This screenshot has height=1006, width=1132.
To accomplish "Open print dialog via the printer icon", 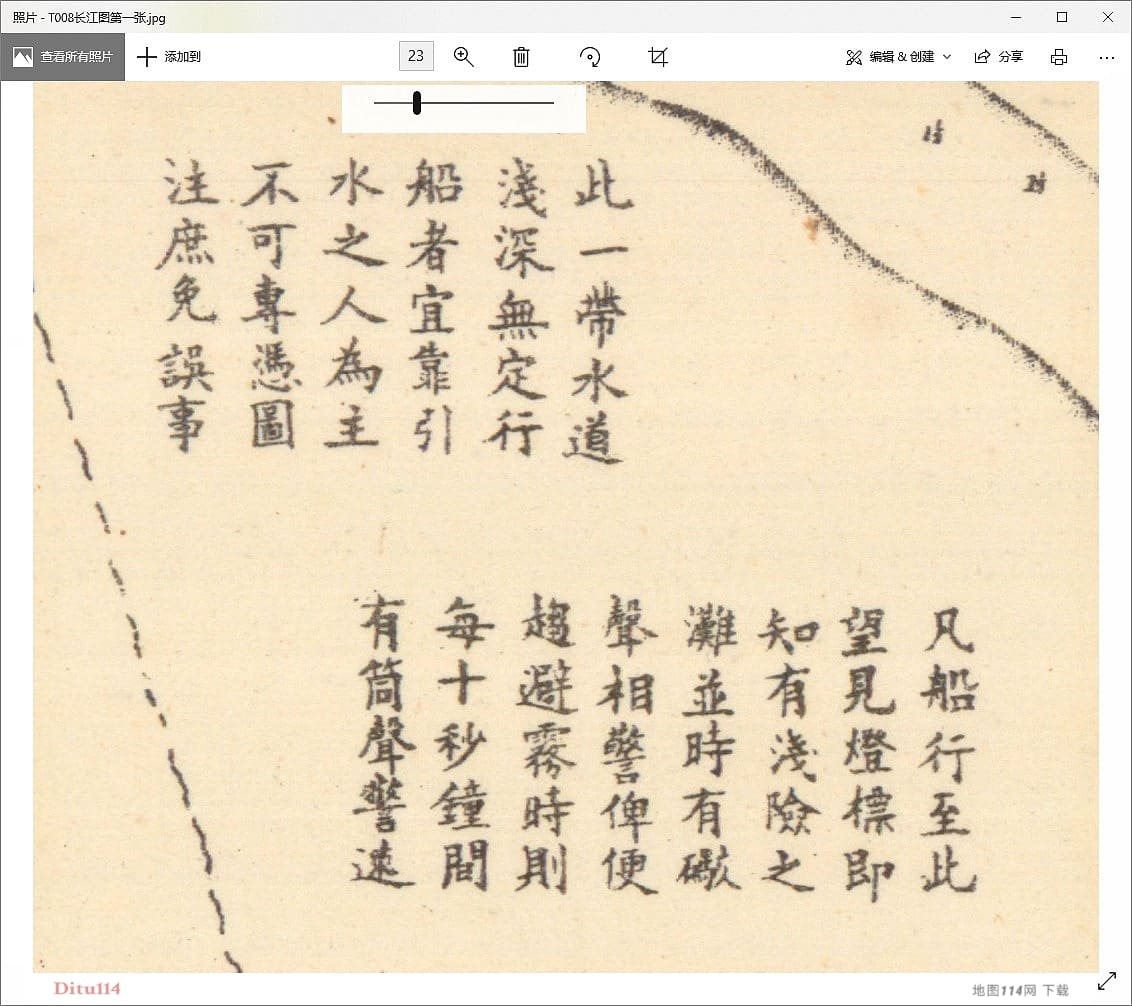I will [x=1058, y=57].
